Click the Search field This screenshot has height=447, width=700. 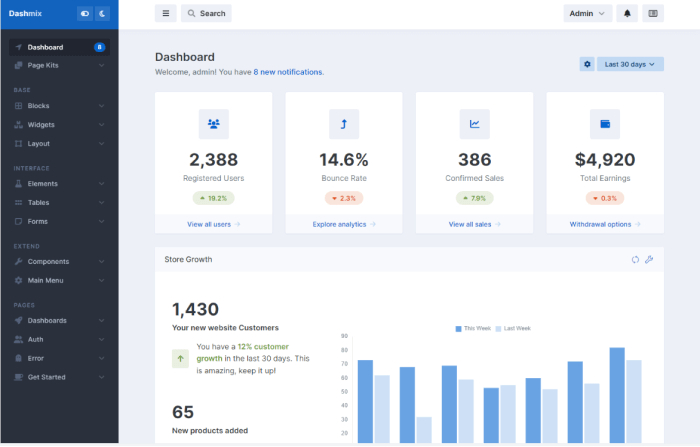click(206, 13)
